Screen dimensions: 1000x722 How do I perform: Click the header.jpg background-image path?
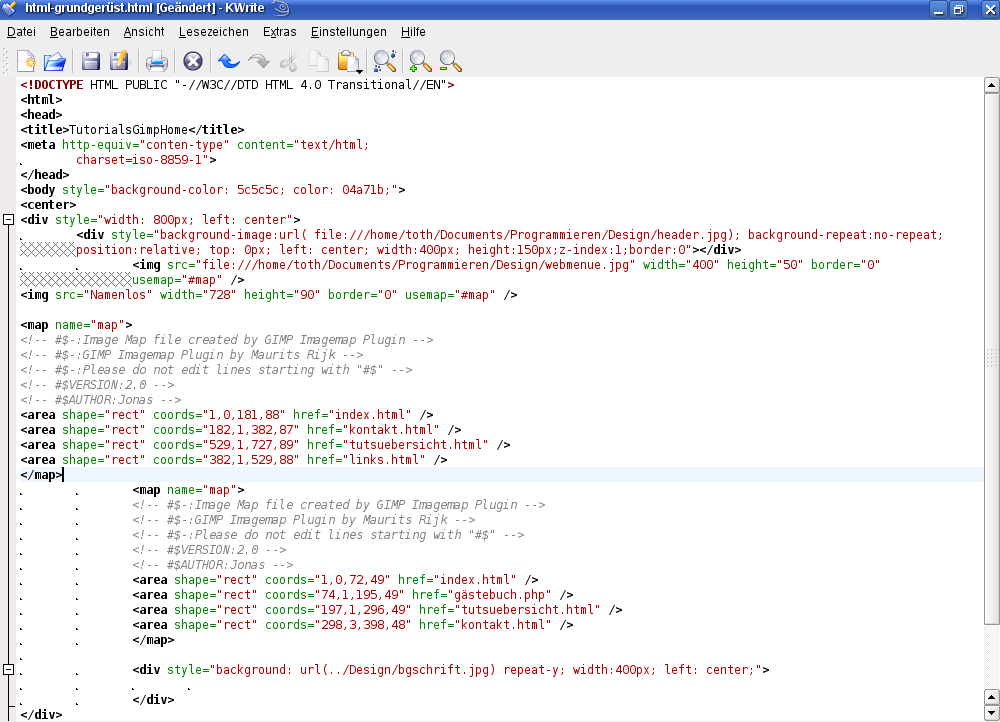click(523, 235)
